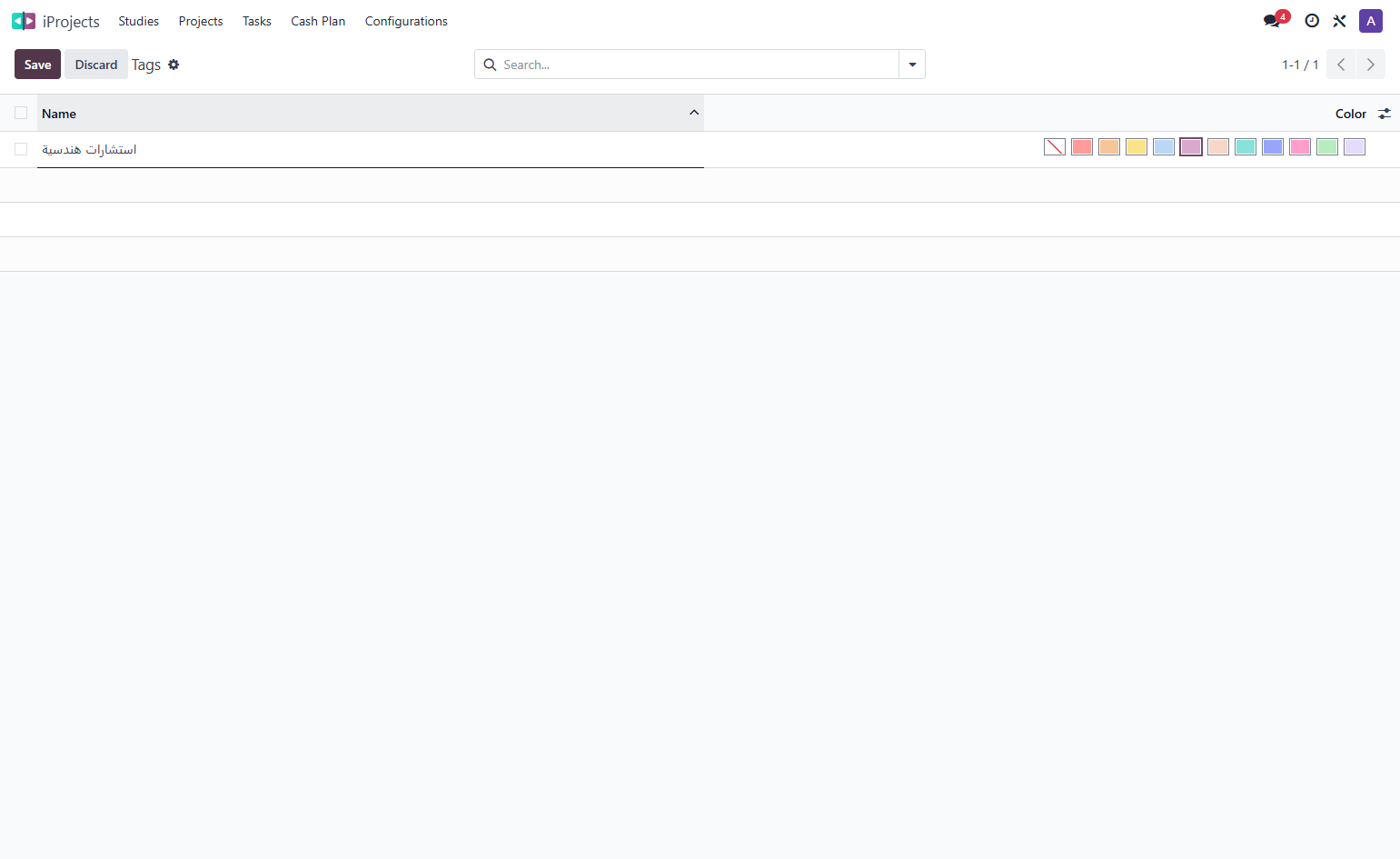Select the selected purple color swatch

pos(1191,147)
